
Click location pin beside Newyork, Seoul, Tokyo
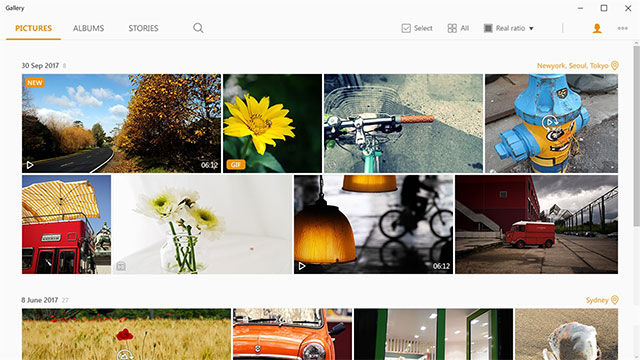pos(614,65)
